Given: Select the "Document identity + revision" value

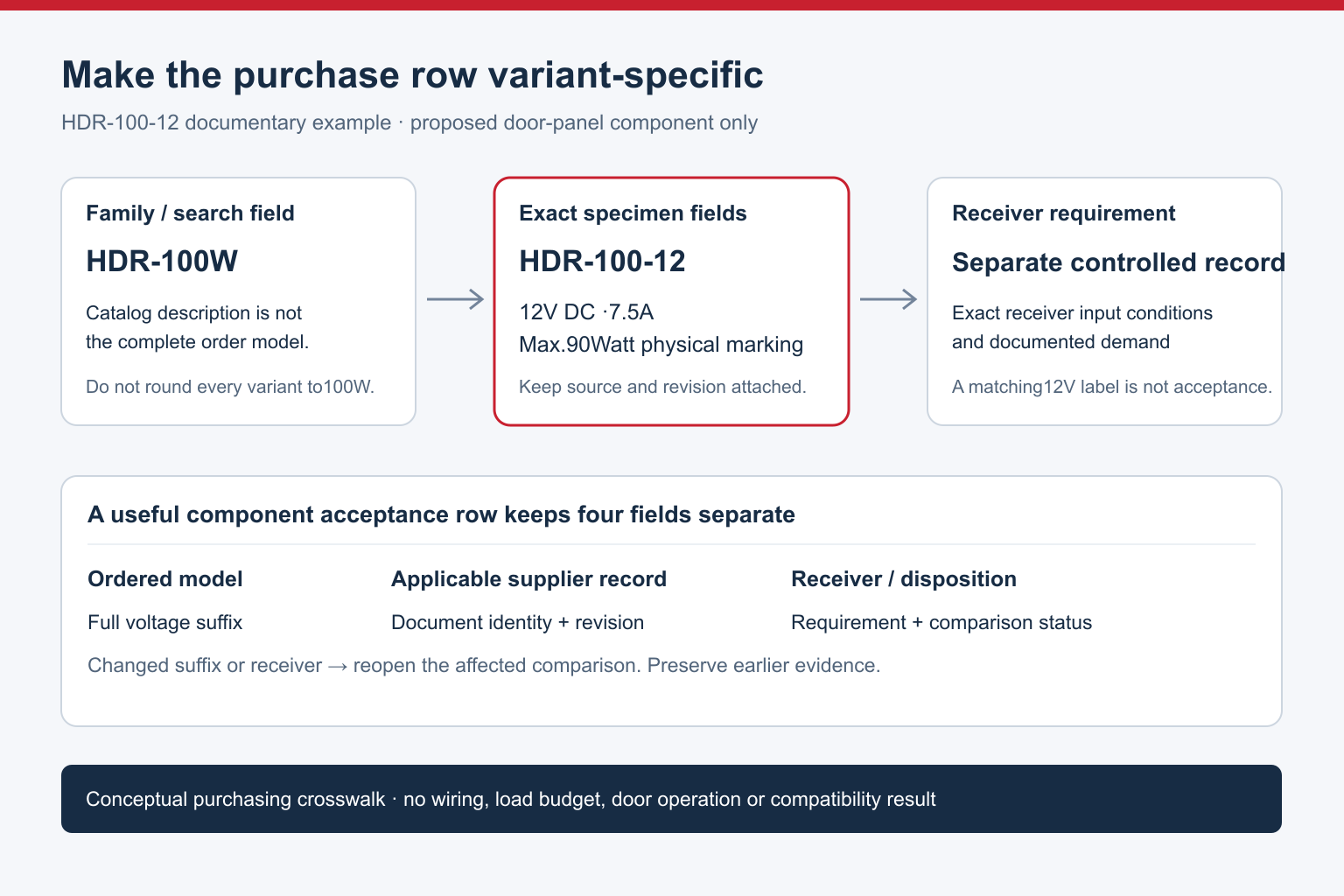Looking at the screenshot, I should click(x=517, y=623).
